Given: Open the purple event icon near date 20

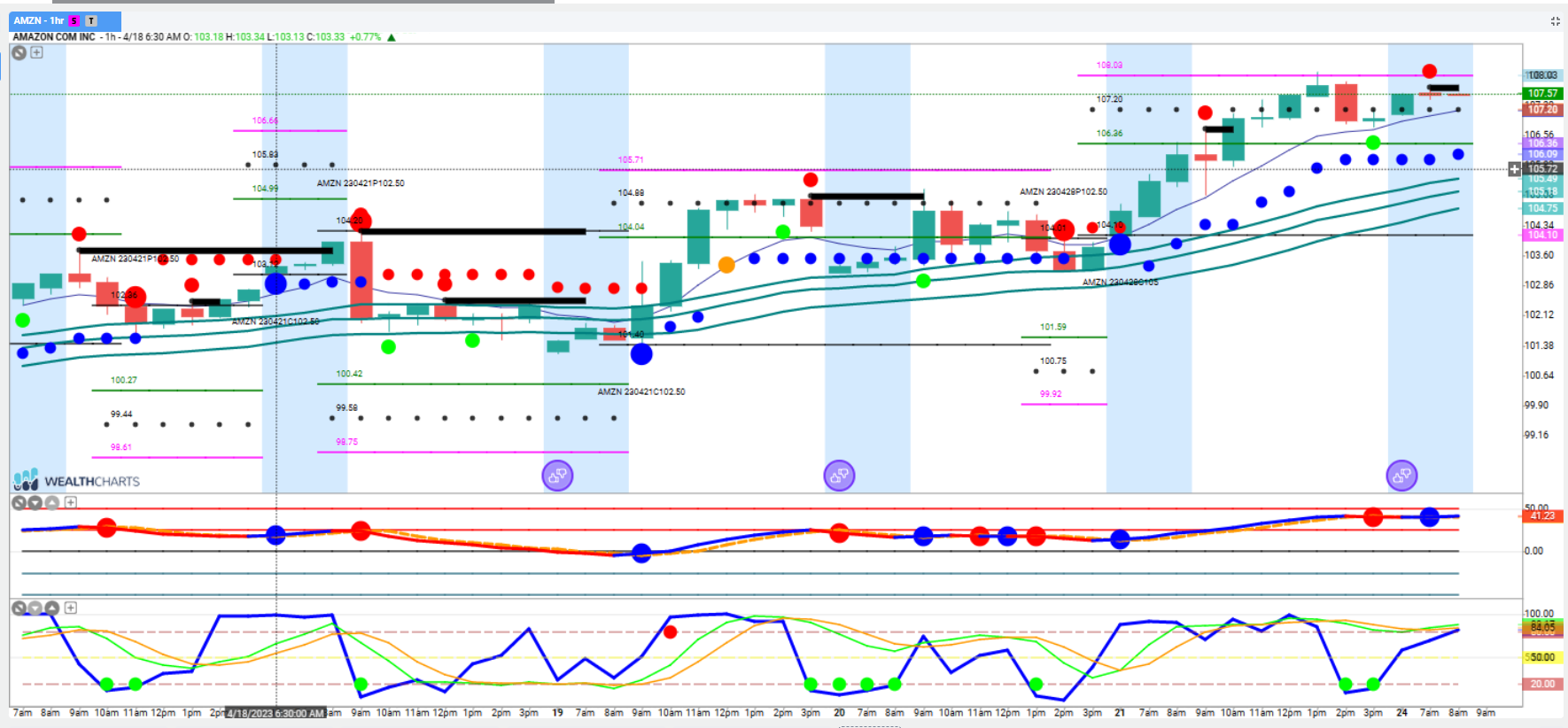Looking at the screenshot, I should [839, 476].
